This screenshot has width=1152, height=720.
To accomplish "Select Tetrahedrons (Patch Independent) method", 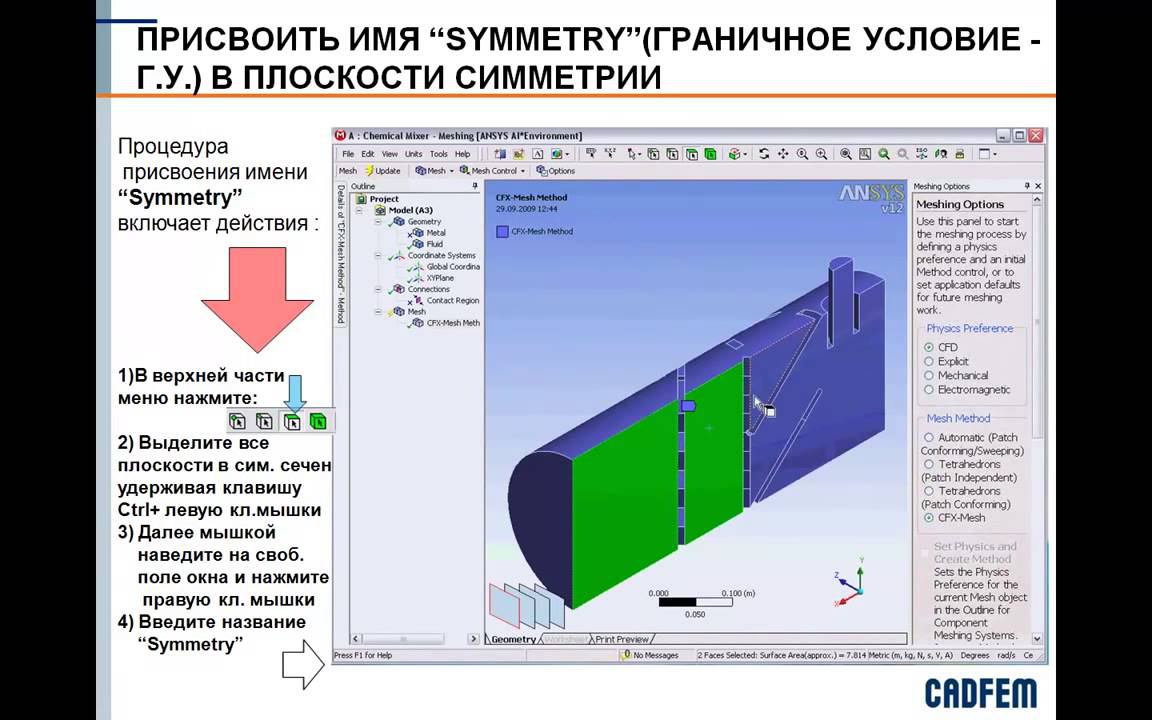I will (929, 464).
